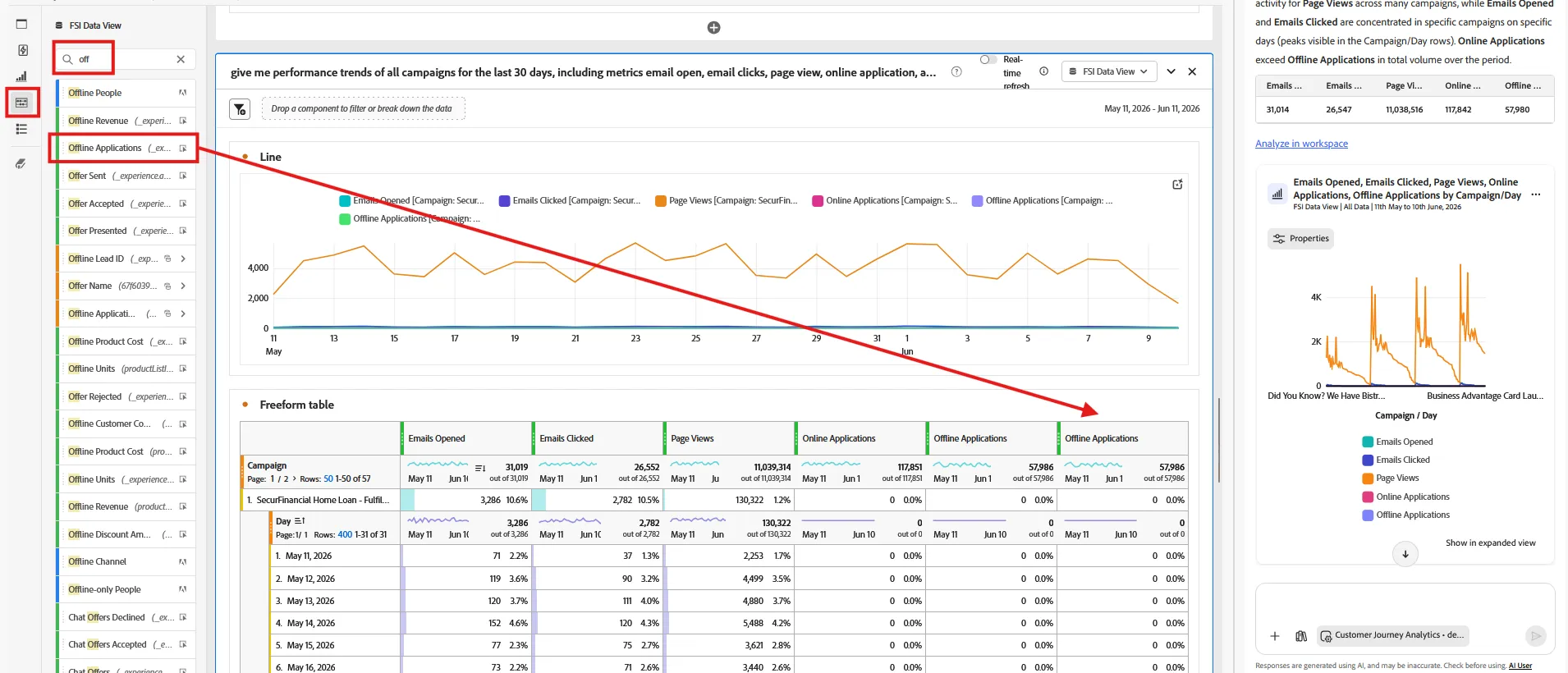The image size is (1568, 673).
Task: Open Properties on the AI chart card
Action: point(1300,239)
